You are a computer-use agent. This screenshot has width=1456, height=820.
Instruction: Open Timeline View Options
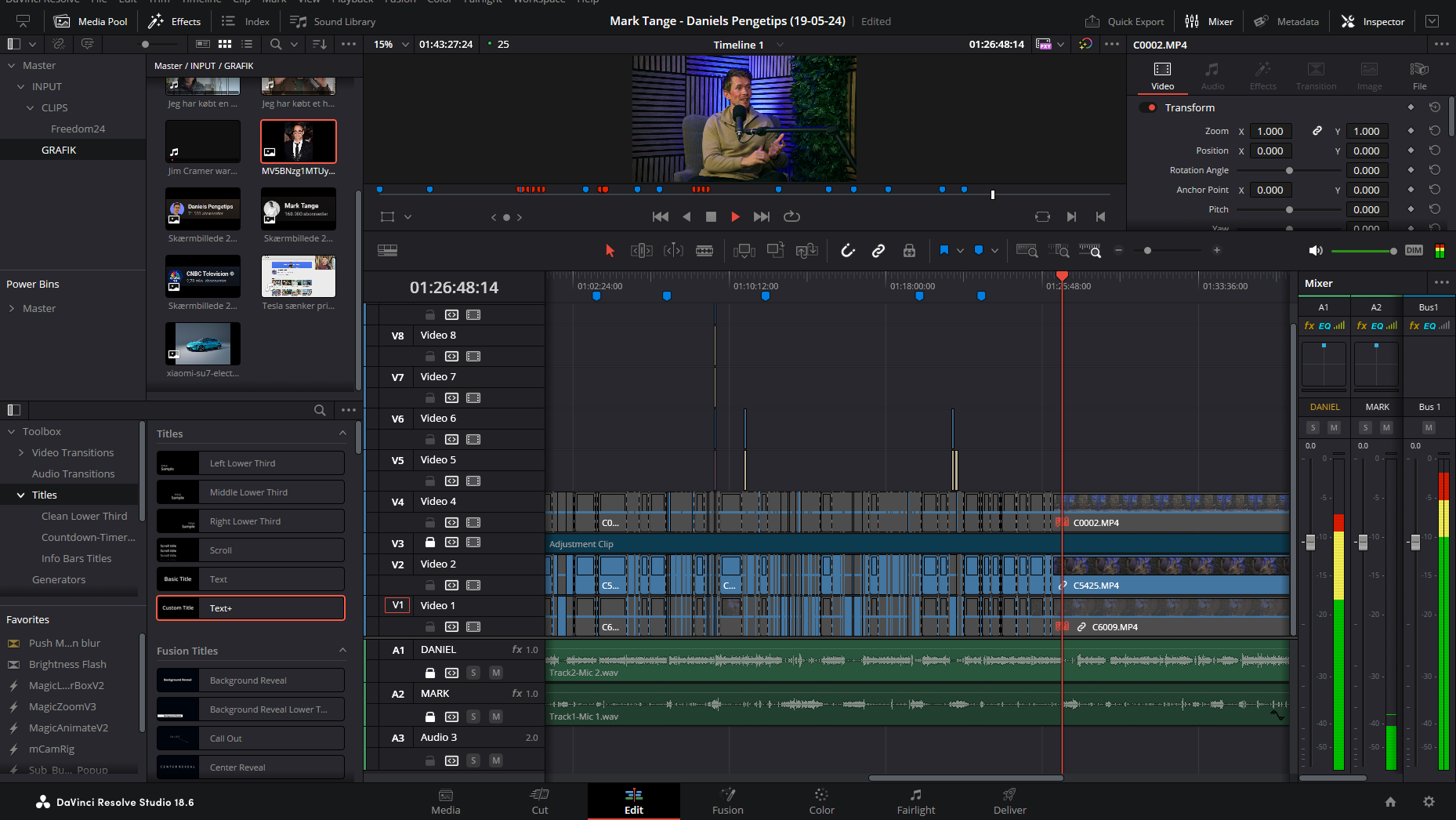coord(387,250)
